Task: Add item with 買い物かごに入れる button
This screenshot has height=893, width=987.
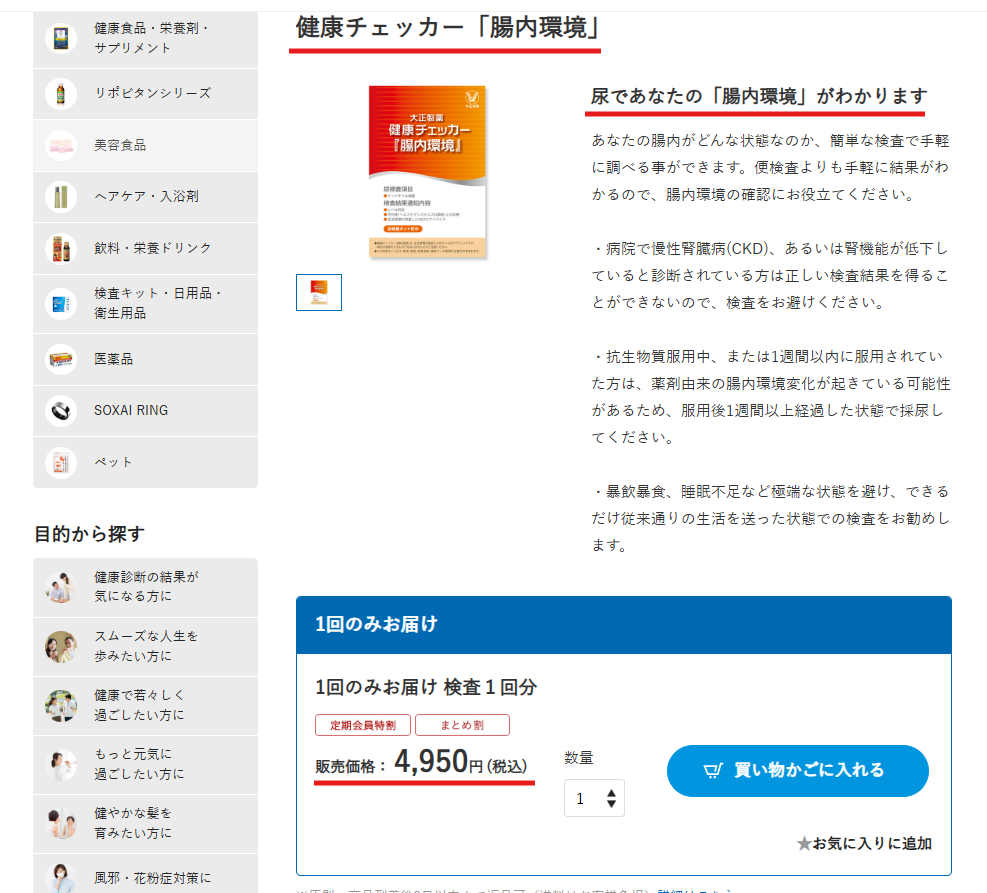Action: click(x=798, y=771)
